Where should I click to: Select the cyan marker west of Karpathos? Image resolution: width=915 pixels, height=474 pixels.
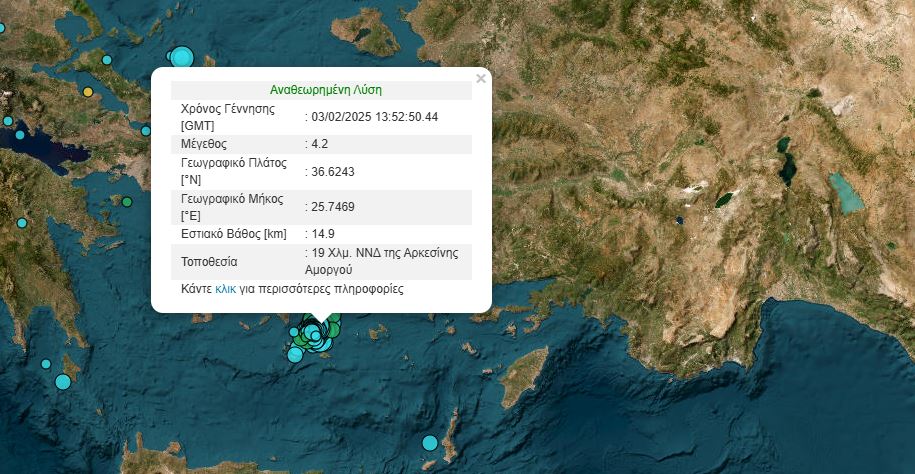tap(430, 443)
